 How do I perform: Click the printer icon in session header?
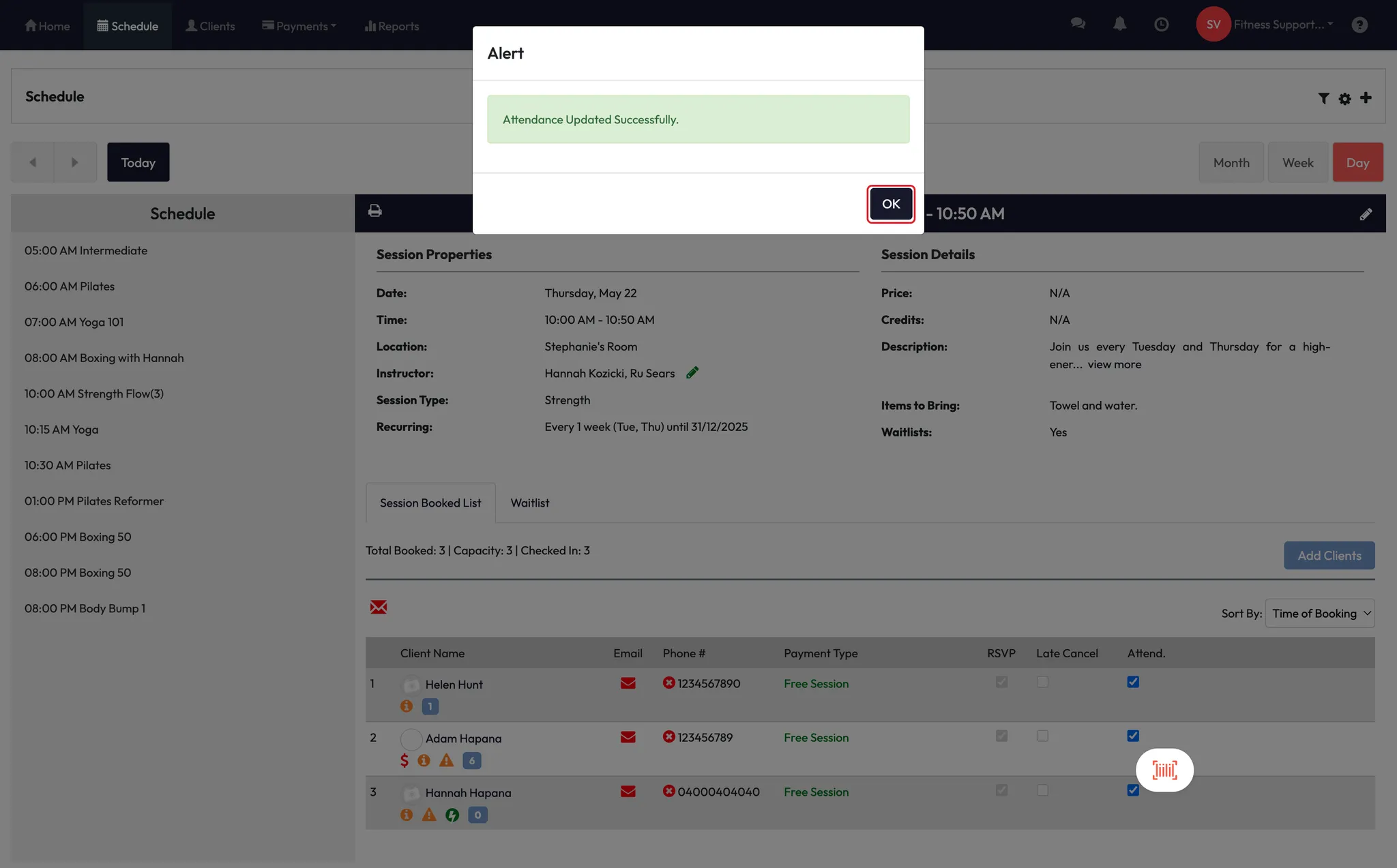click(374, 211)
